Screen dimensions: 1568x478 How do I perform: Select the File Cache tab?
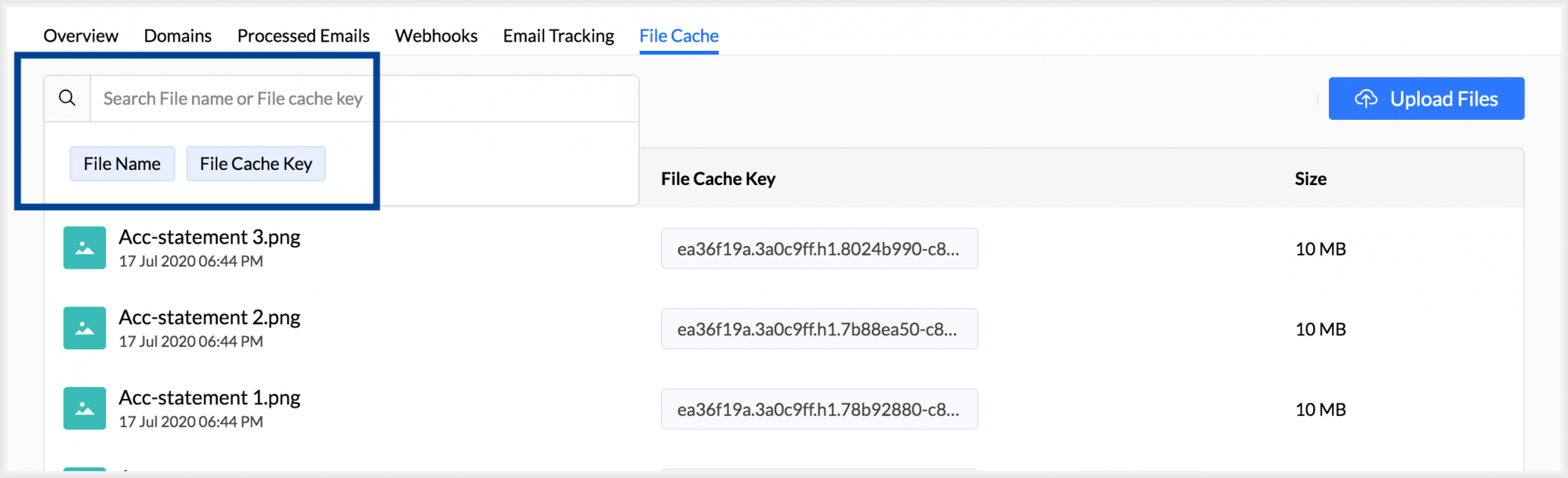coord(679,36)
